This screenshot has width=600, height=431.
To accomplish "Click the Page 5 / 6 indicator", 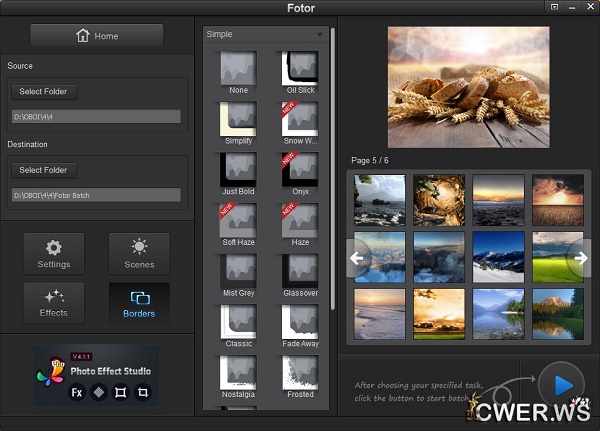I will (x=370, y=160).
